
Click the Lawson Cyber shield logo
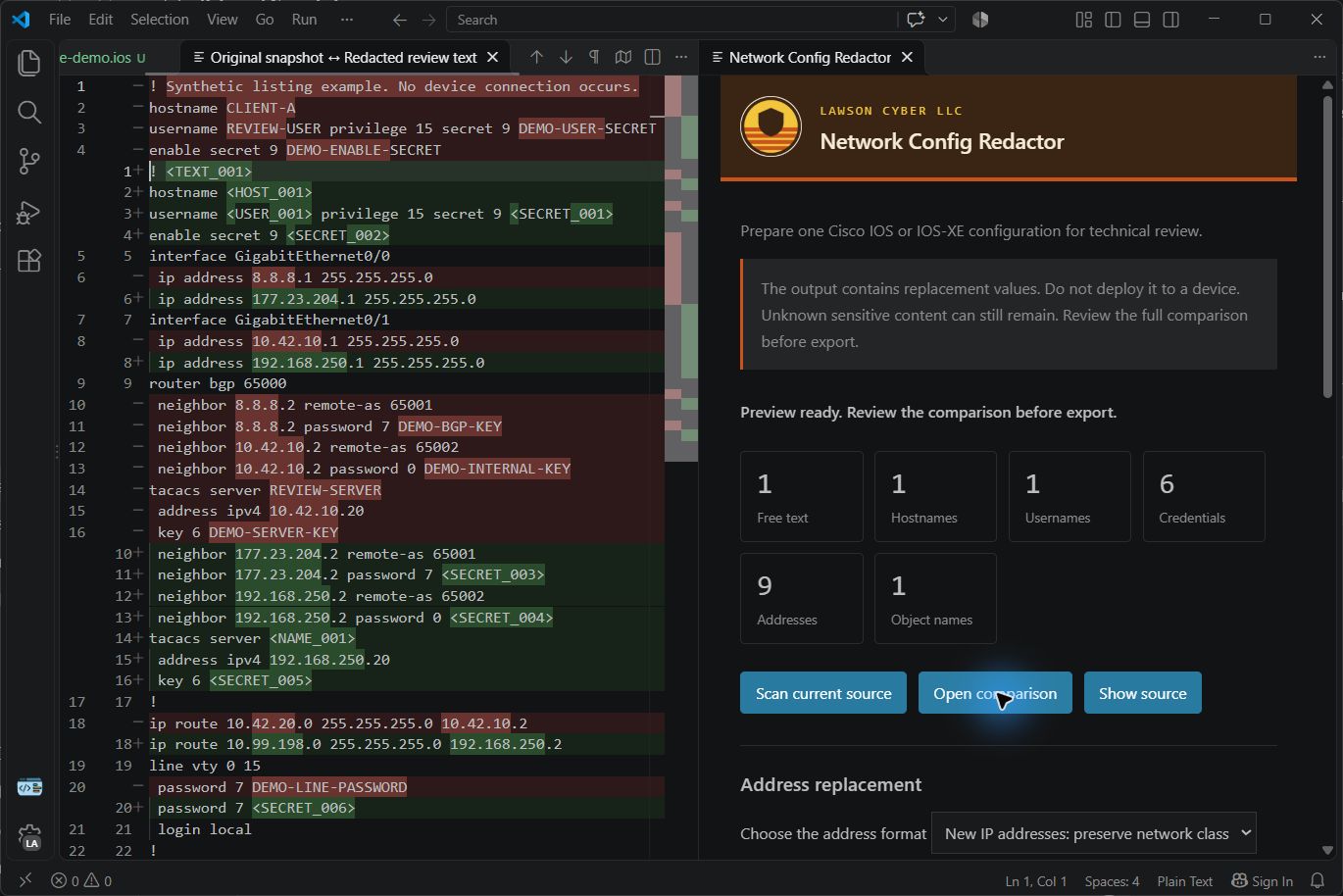771,126
